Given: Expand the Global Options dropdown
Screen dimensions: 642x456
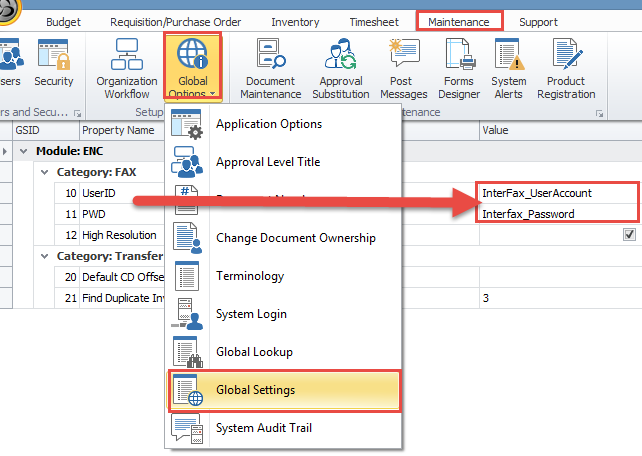Looking at the screenshot, I should coord(191,67).
